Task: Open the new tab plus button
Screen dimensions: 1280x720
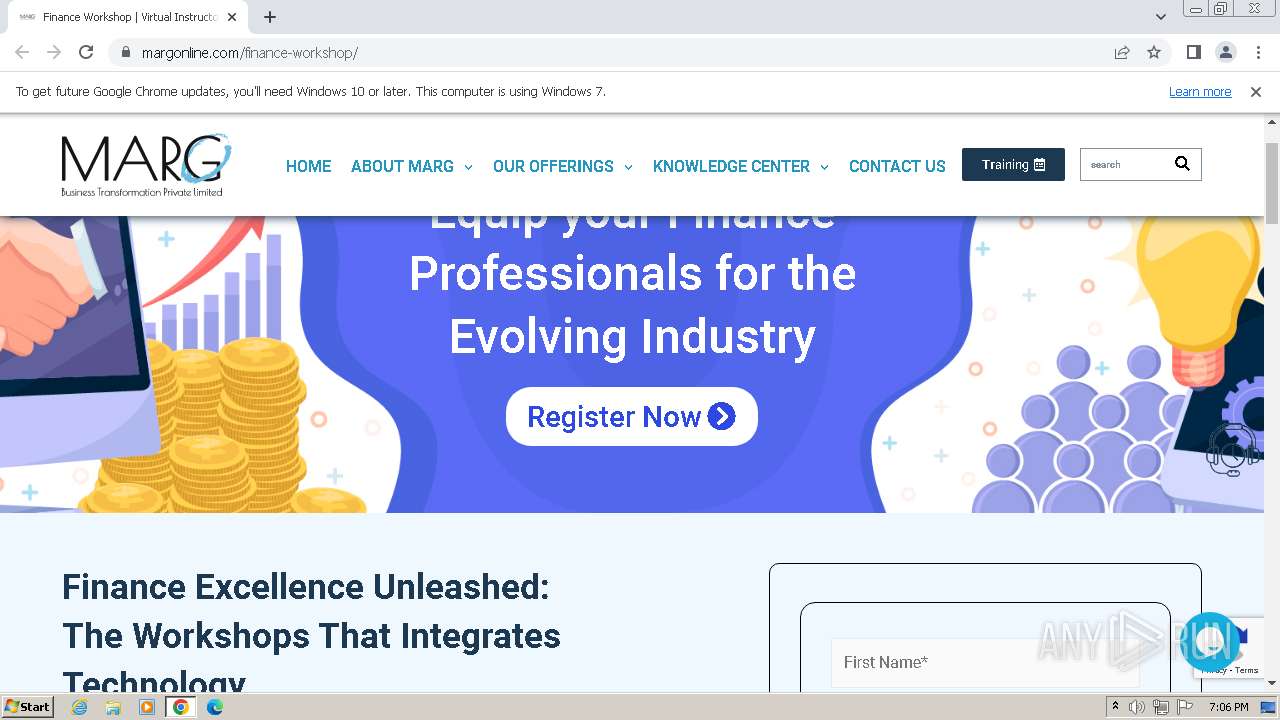Action: [270, 17]
